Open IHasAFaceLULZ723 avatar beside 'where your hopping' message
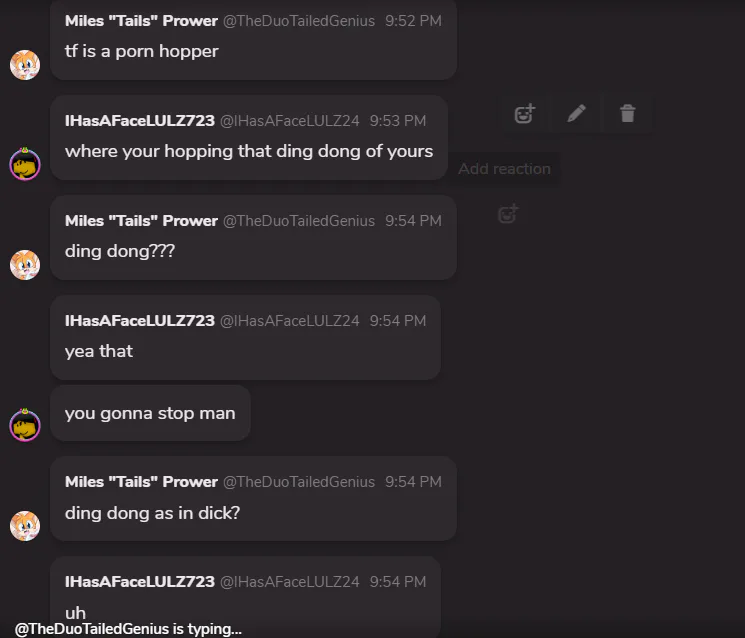 [x=25, y=164]
